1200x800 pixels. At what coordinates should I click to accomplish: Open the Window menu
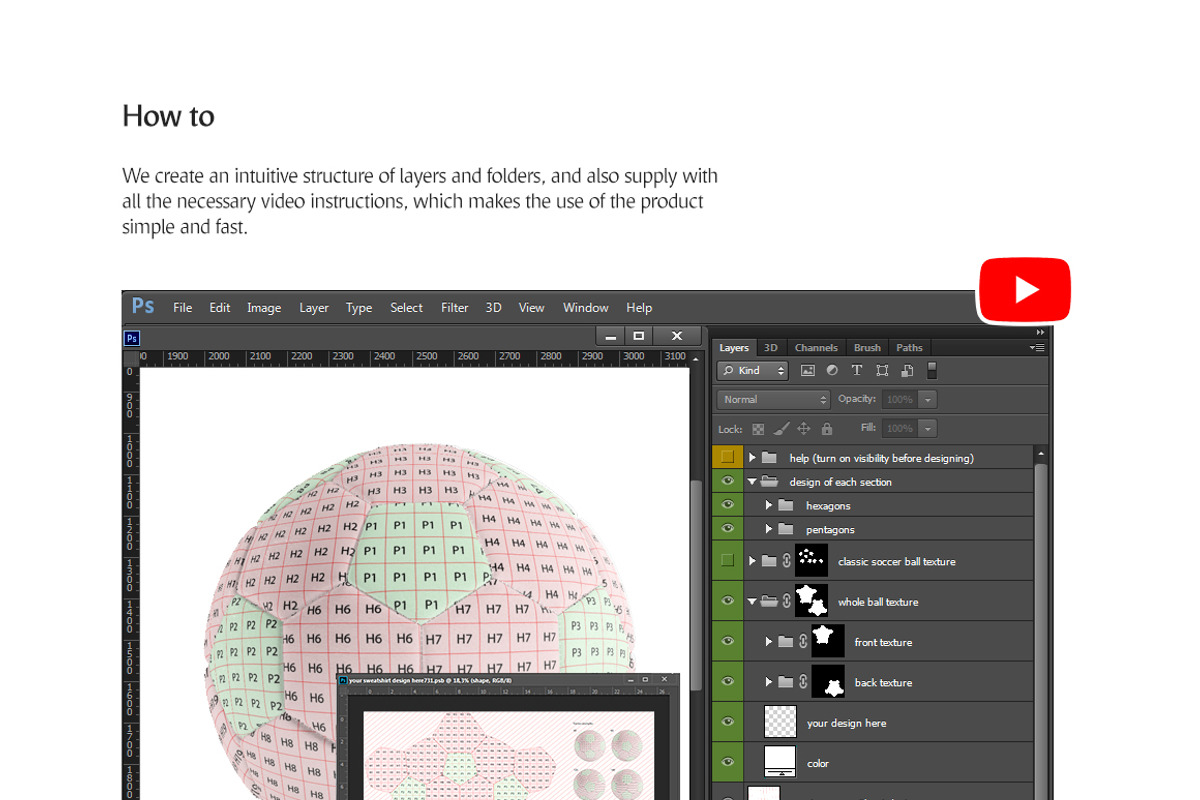click(586, 307)
